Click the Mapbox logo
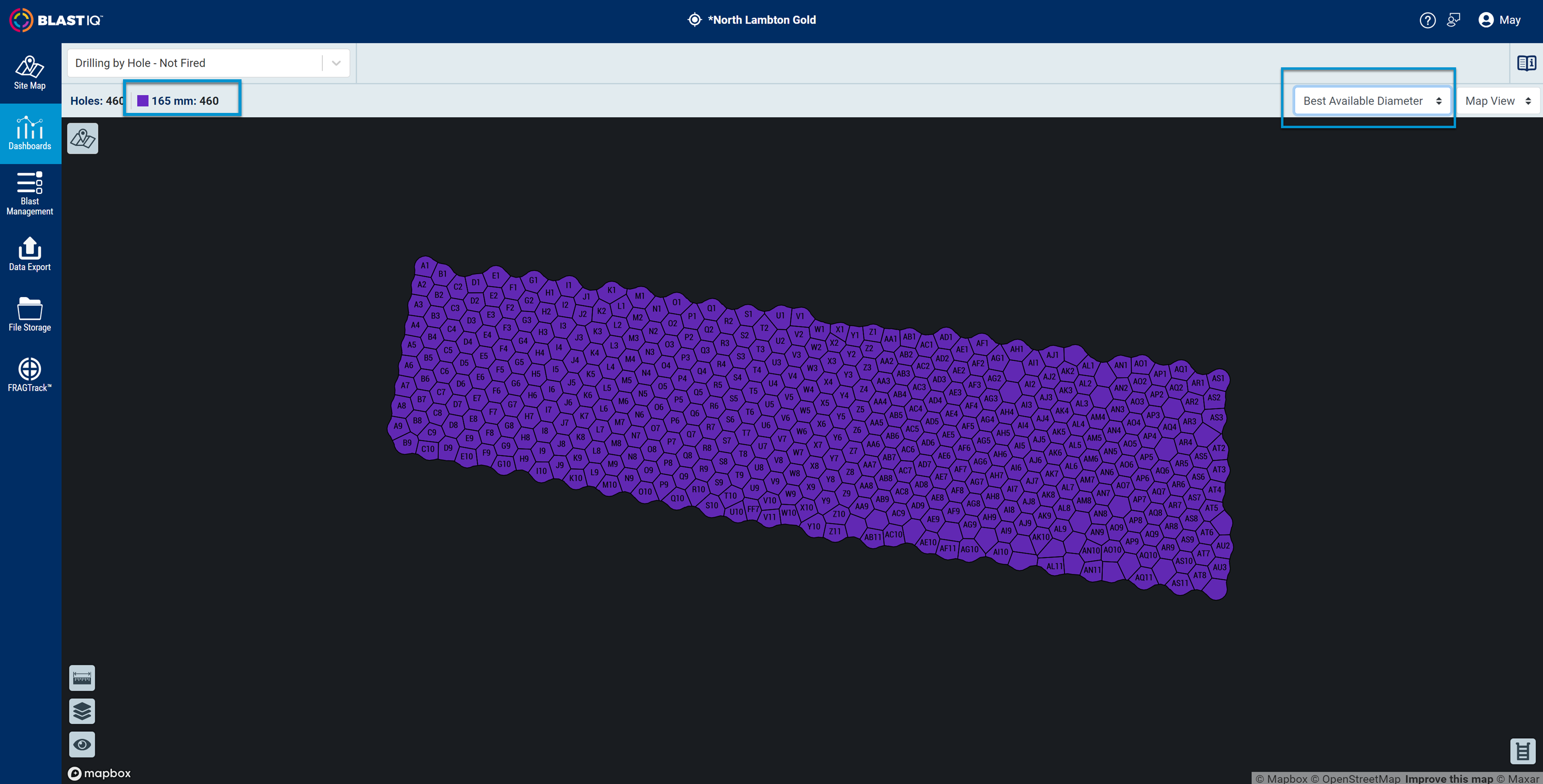This screenshot has height=784, width=1543. click(99, 773)
